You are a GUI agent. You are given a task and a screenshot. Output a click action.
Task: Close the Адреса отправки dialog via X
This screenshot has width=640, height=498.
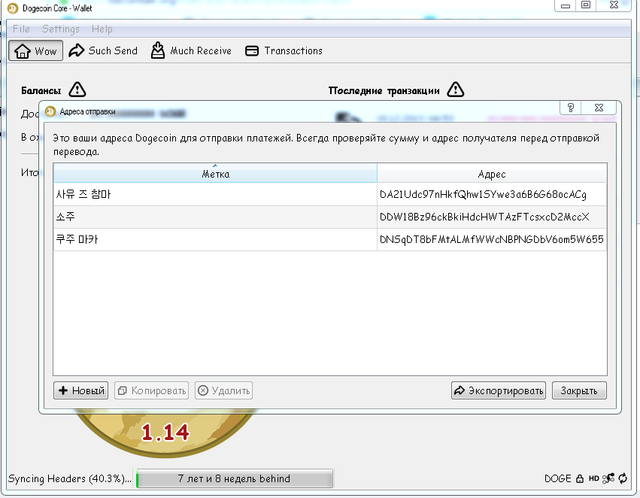click(599, 107)
